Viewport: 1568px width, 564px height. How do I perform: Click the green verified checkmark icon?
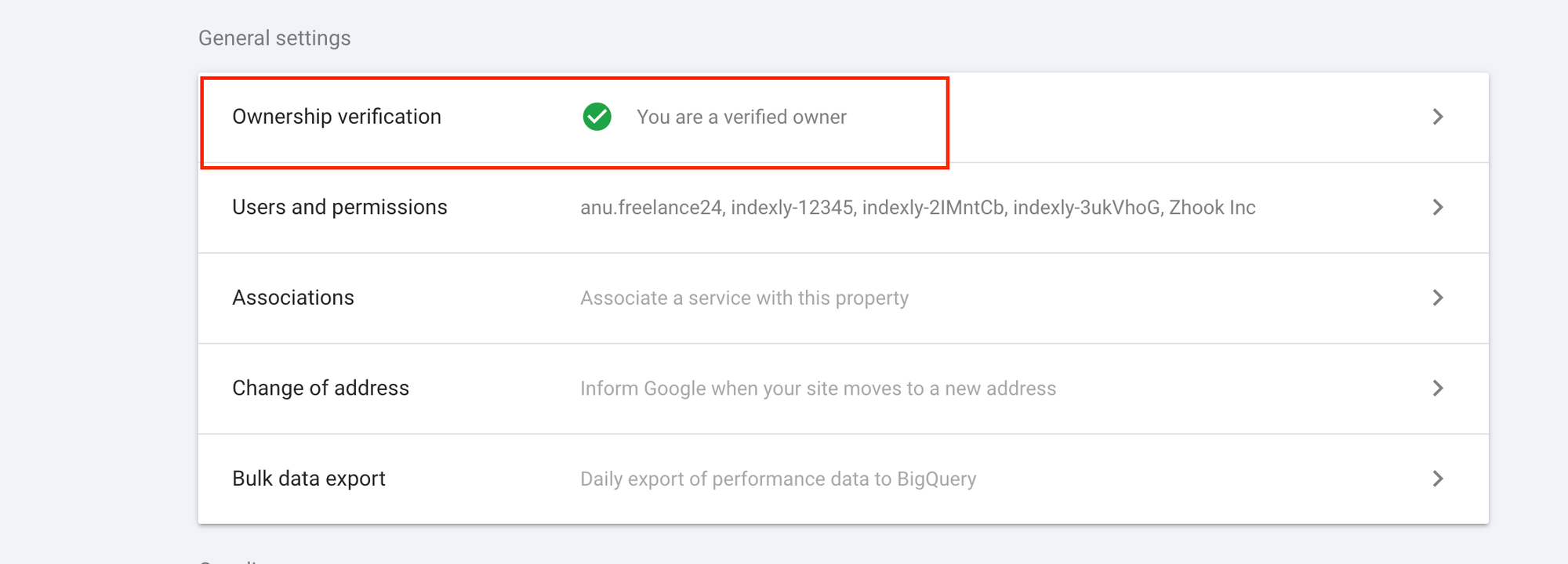click(597, 117)
